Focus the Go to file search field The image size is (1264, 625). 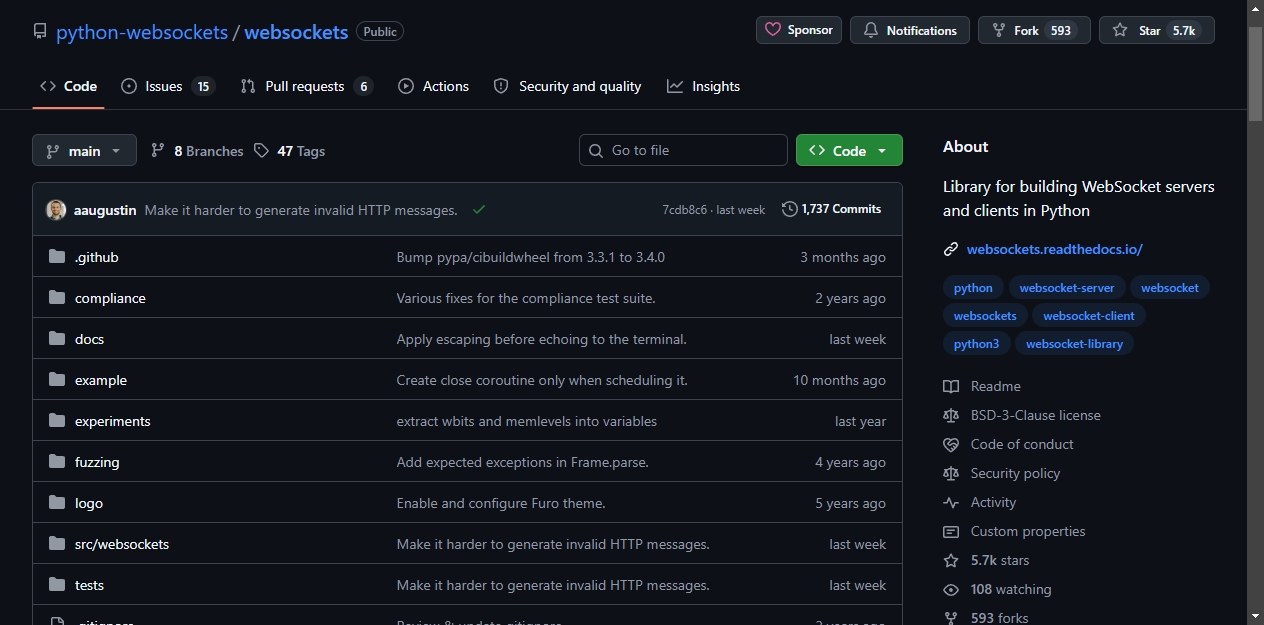[x=683, y=150]
